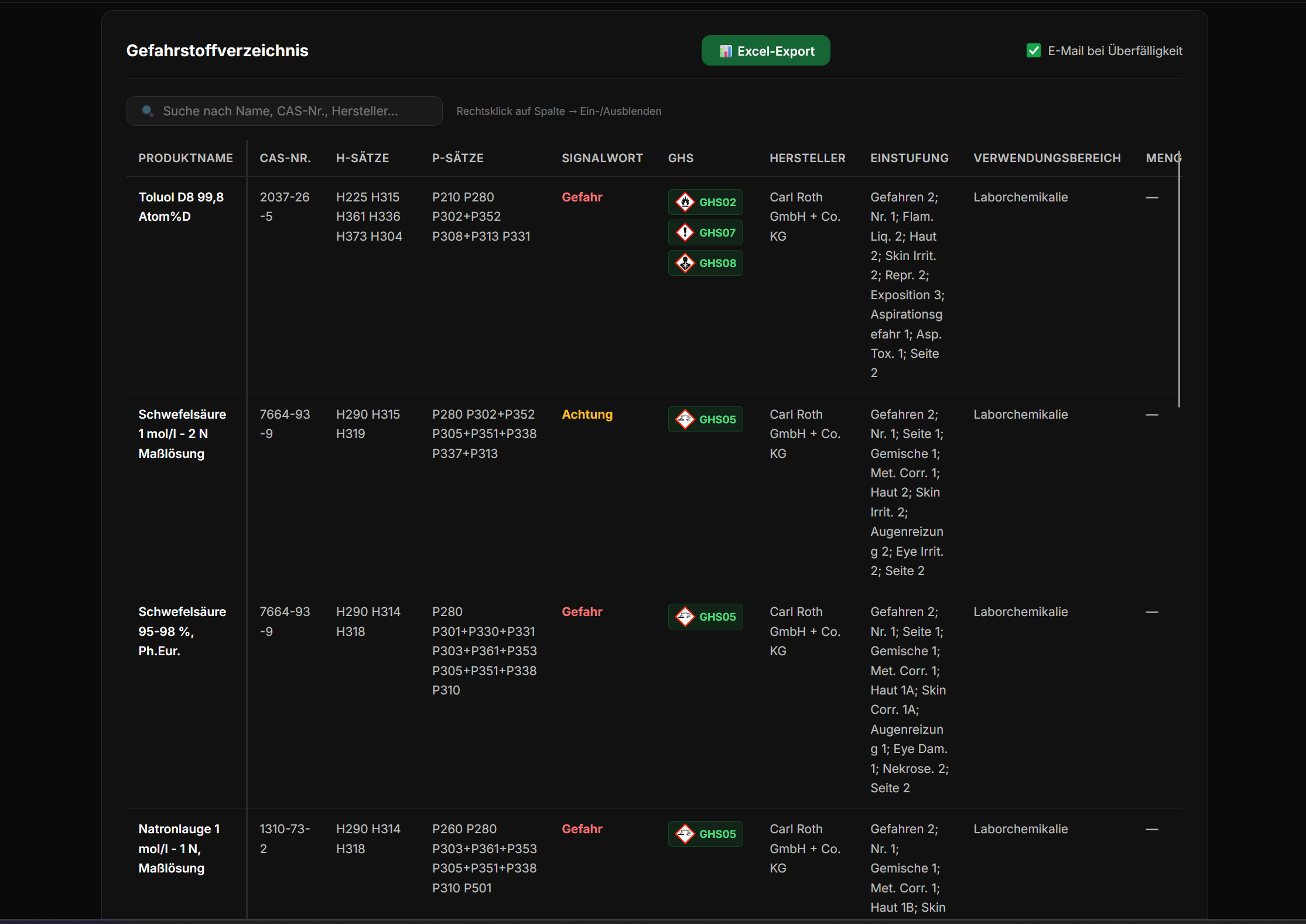The image size is (1306, 924).
Task: Select the P-SÄTZE column header
Action: tap(458, 158)
